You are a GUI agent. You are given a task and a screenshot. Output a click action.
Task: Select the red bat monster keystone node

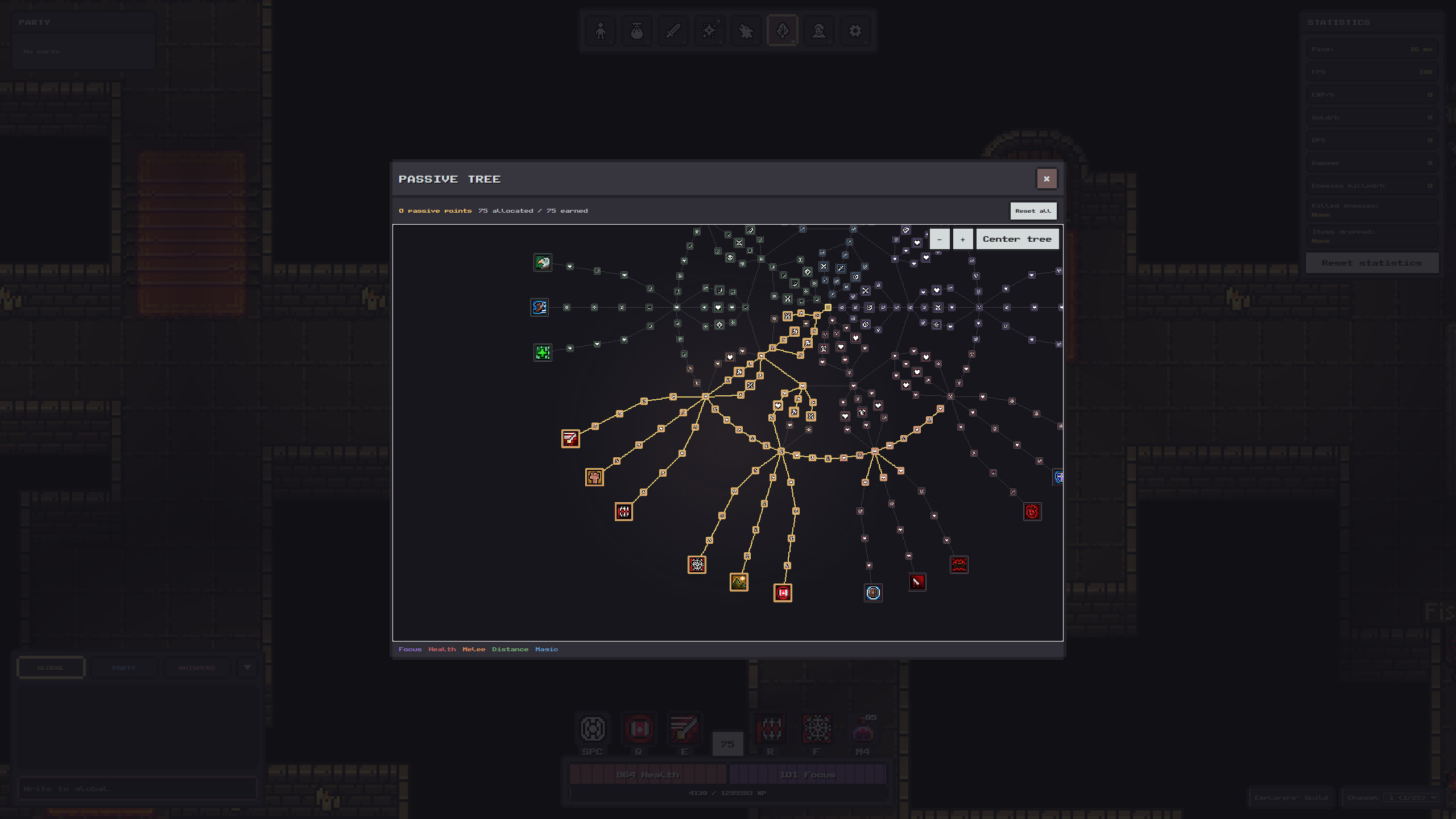click(959, 565)
